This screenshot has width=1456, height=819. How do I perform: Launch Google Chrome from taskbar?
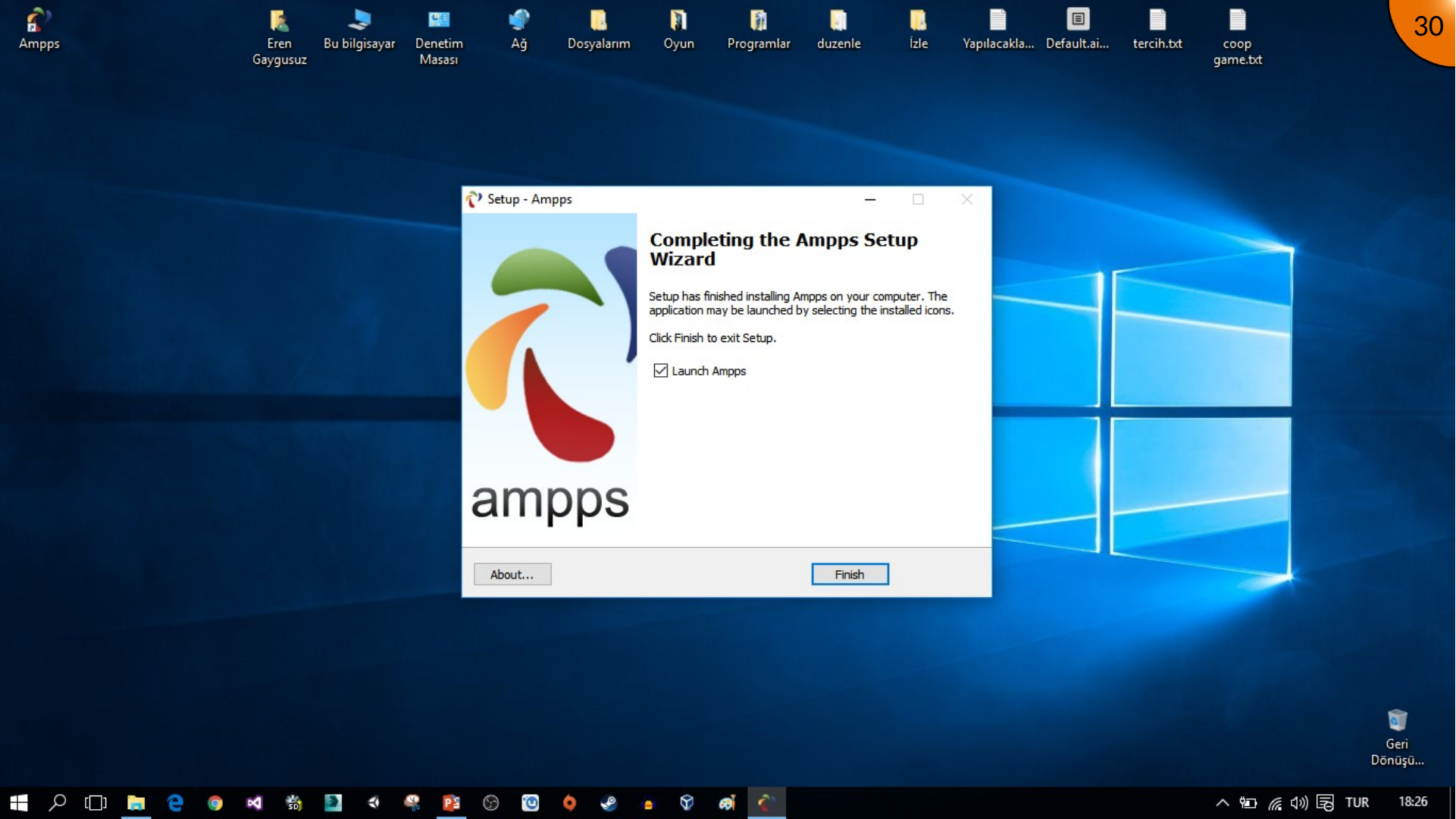click(215, 803)
